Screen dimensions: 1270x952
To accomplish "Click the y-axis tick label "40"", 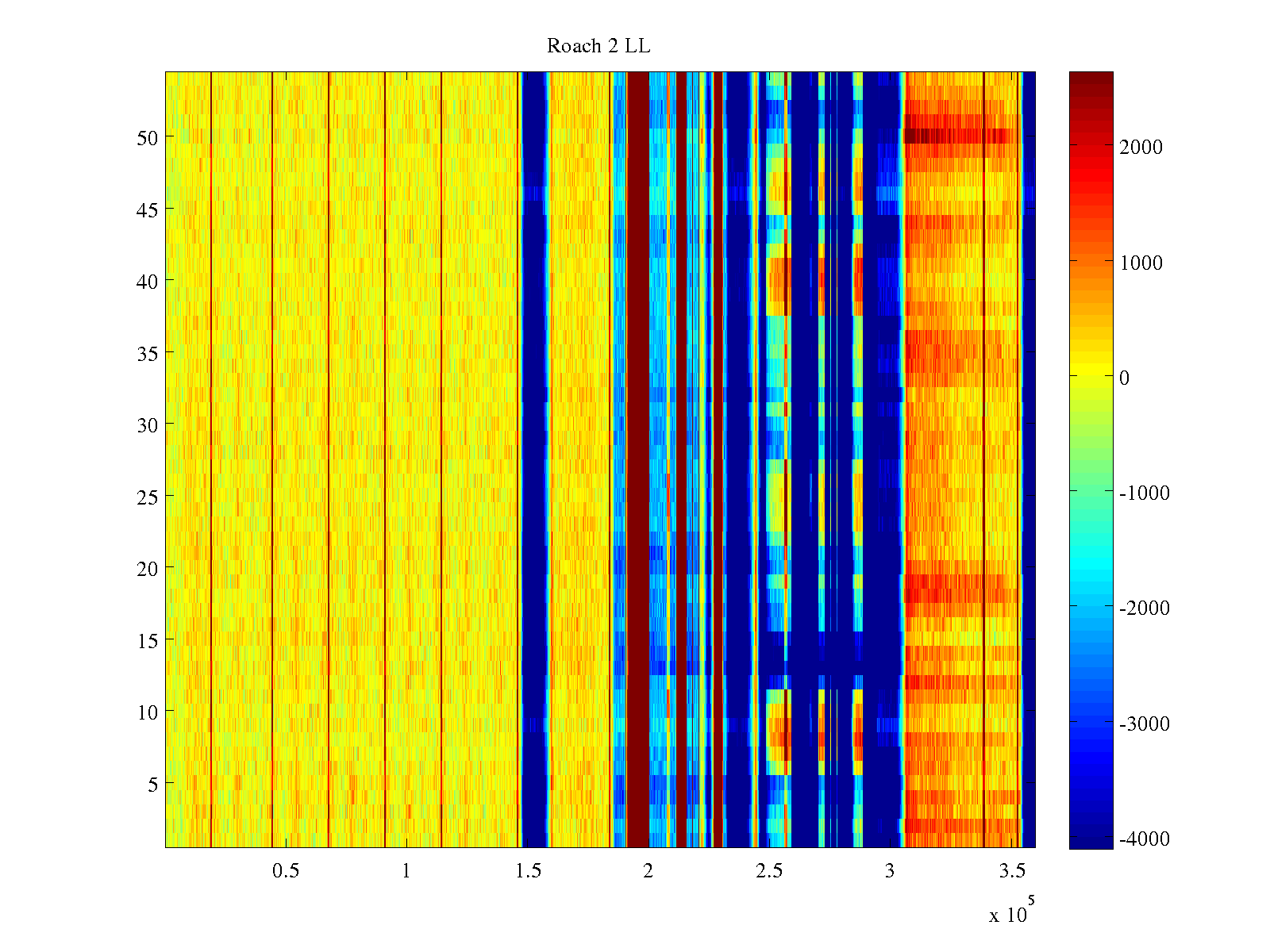I will (147, 281).
